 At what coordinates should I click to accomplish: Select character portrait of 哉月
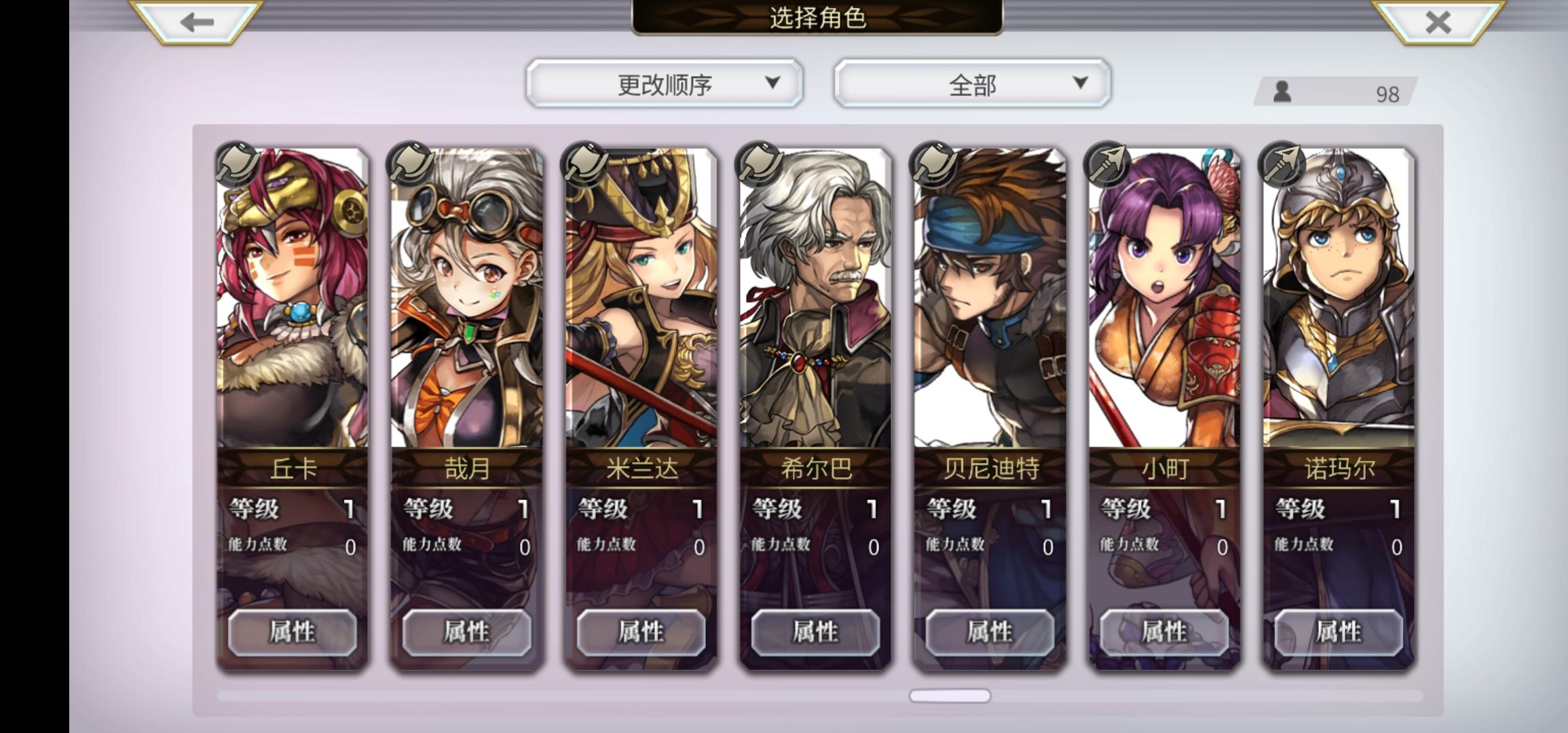467,299
